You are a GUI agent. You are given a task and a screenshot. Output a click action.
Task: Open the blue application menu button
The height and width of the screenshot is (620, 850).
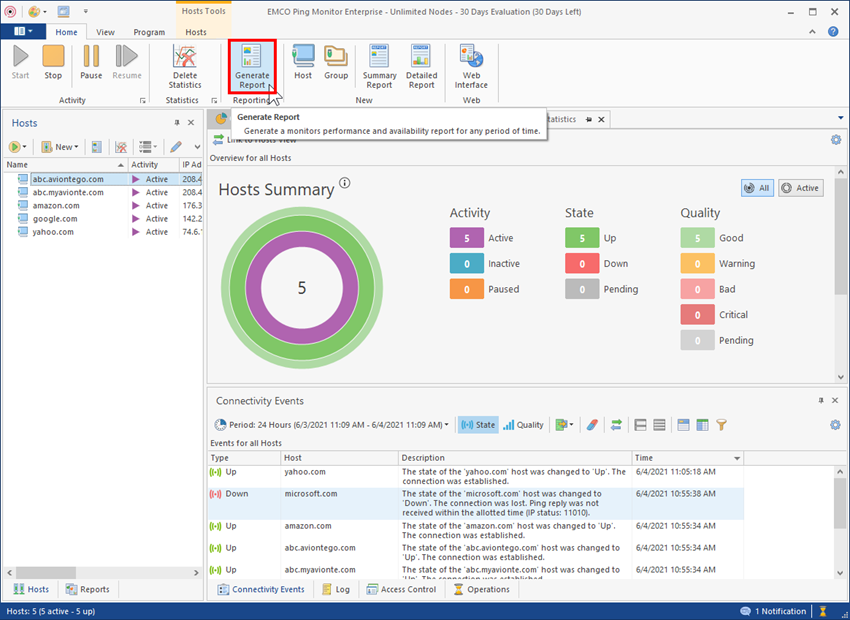23,31
